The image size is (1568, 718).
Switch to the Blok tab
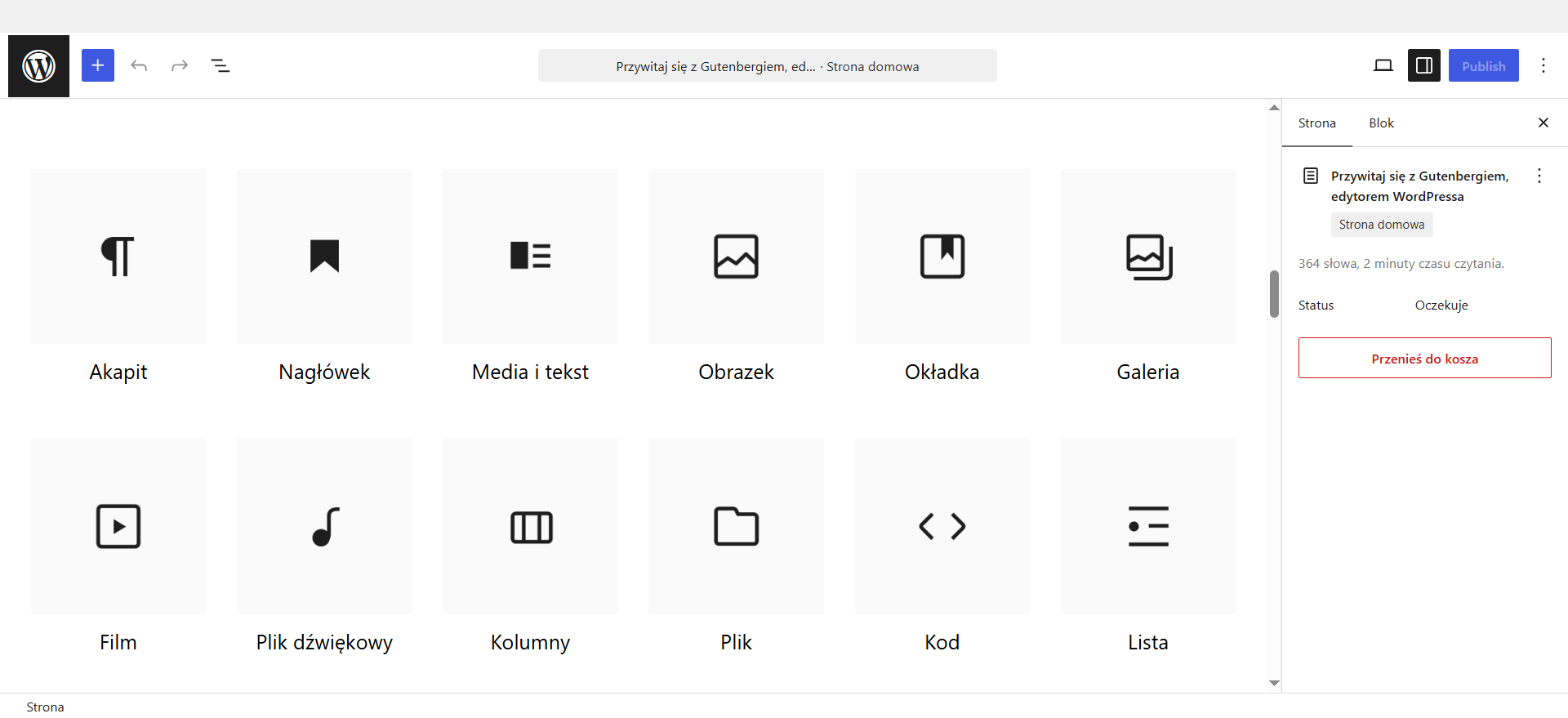tap(1382, 123)
